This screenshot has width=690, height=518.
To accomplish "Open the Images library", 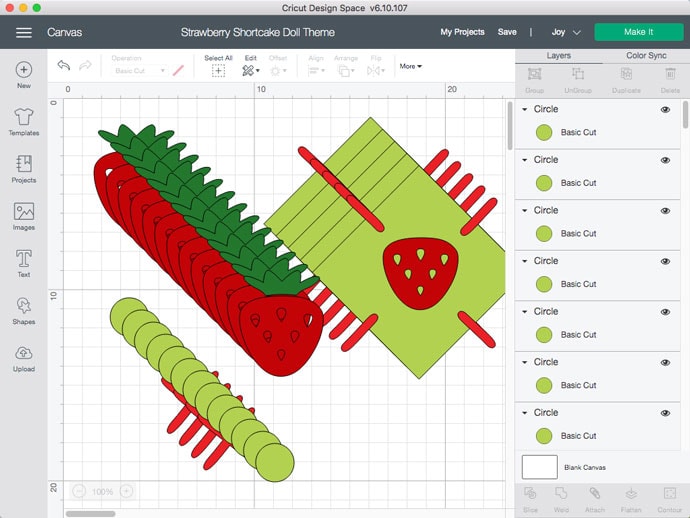I will (24, 217).
